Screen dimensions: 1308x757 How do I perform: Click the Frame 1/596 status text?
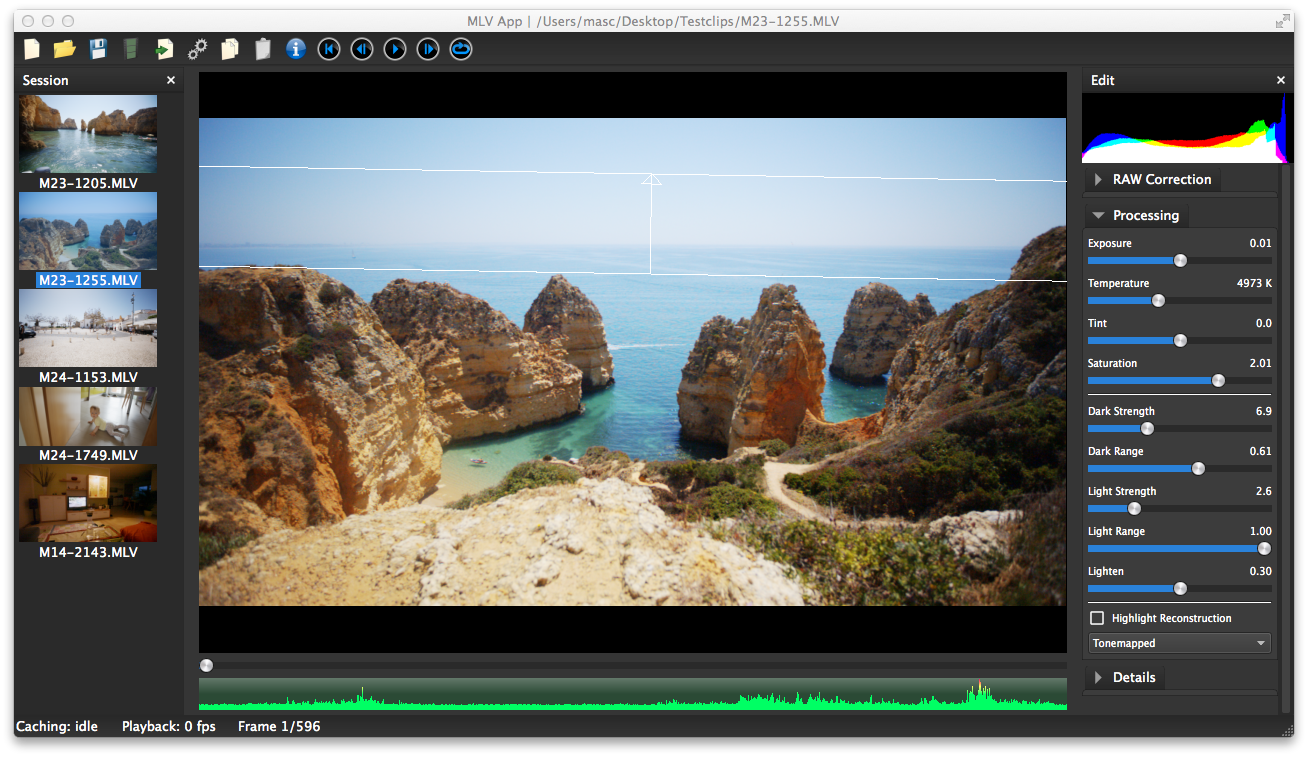pyautogui.click(x=279, y=726)
